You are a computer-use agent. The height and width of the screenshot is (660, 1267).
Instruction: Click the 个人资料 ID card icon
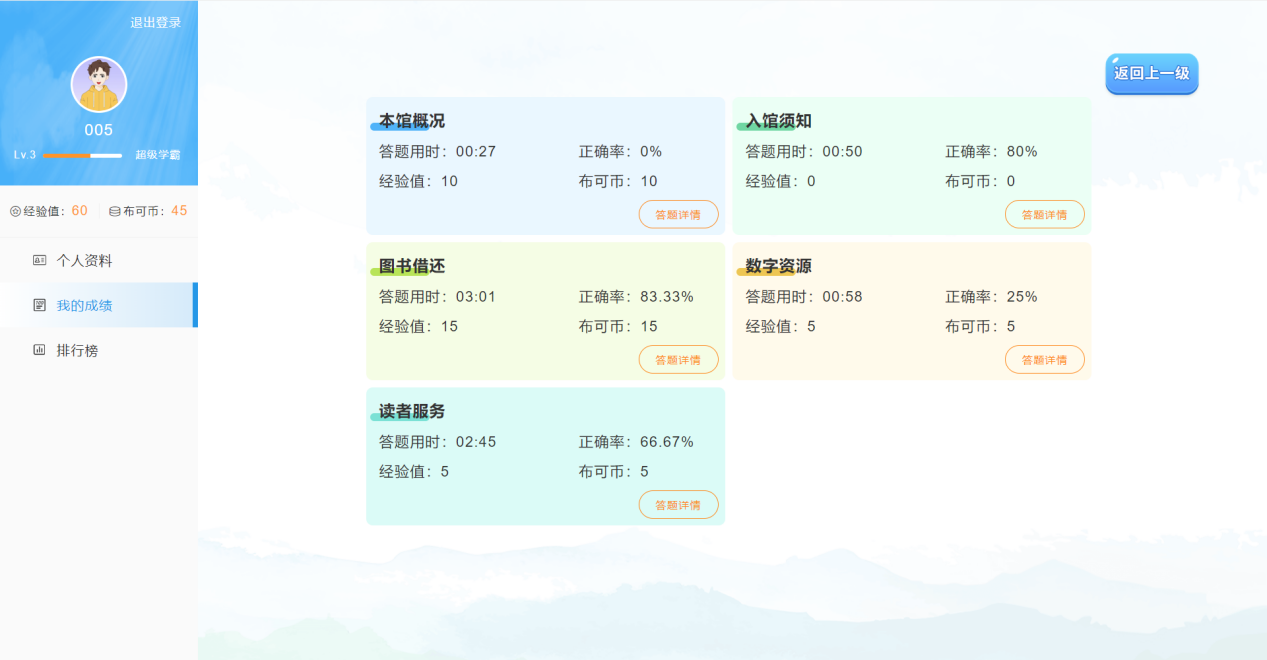pyautogui.click(x=39, y=260)
